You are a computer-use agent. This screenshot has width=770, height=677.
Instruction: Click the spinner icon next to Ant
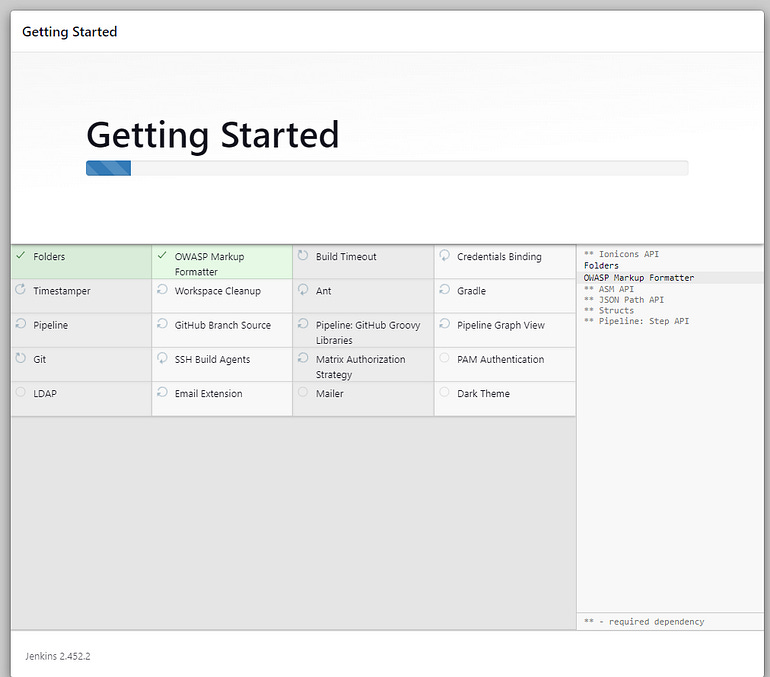[x=303, y=290]
